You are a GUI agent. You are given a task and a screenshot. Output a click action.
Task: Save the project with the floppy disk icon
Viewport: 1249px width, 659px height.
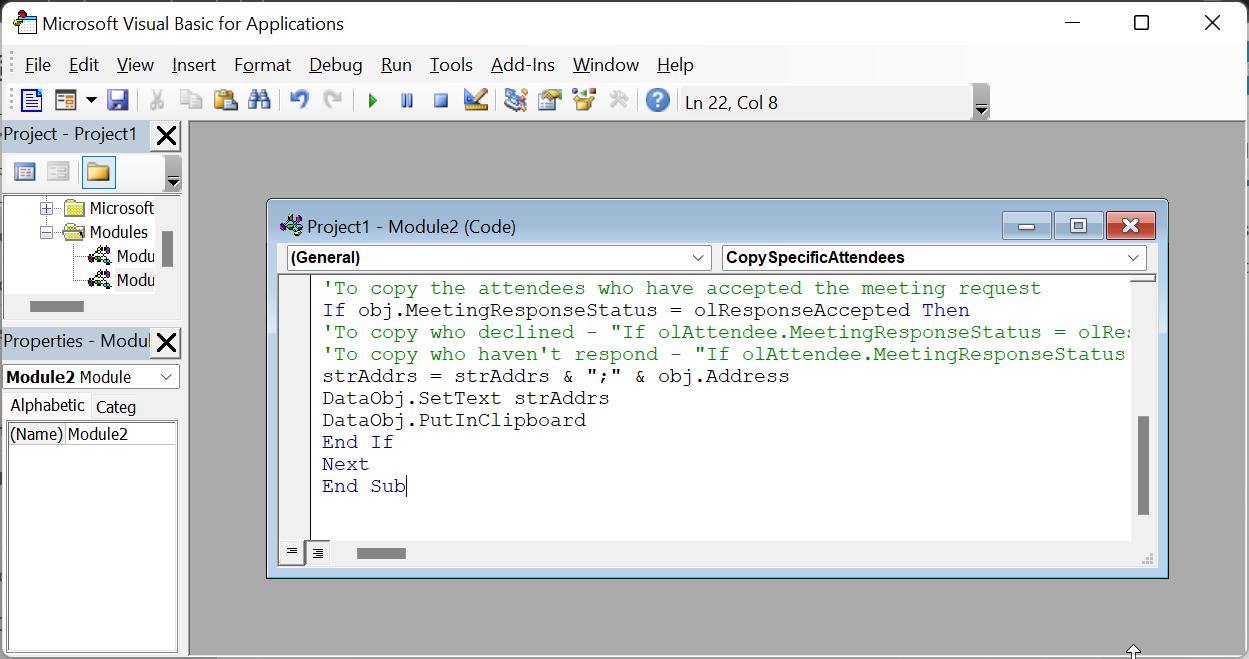pyautogui.click(x=118, y=100)
